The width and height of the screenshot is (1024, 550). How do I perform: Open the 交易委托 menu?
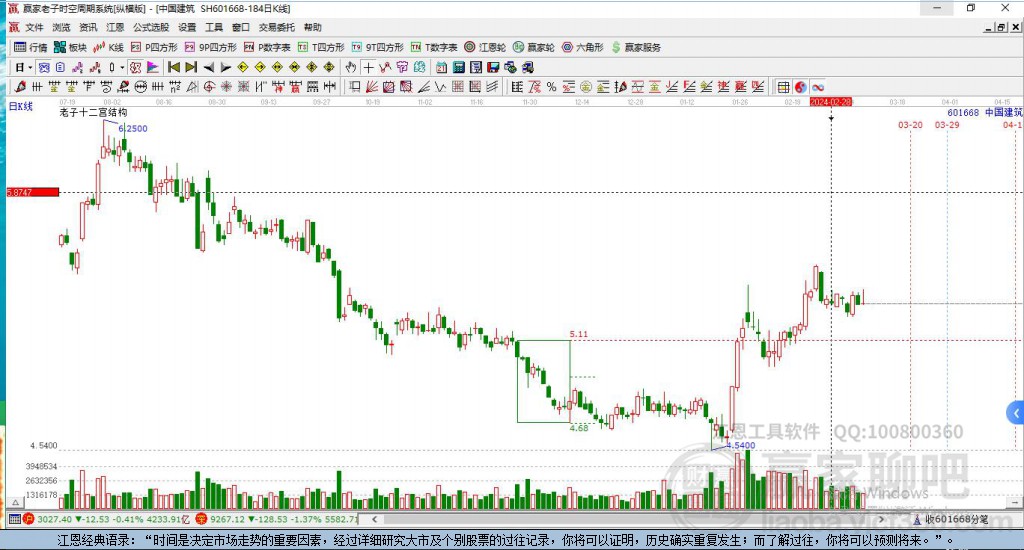(277, 27)
